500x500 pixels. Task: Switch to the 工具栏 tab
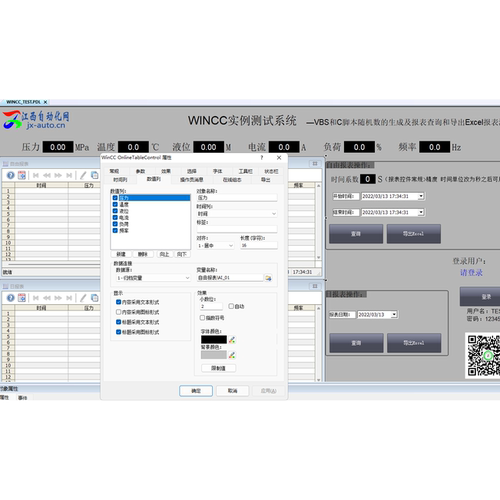[x=245, y=171]
